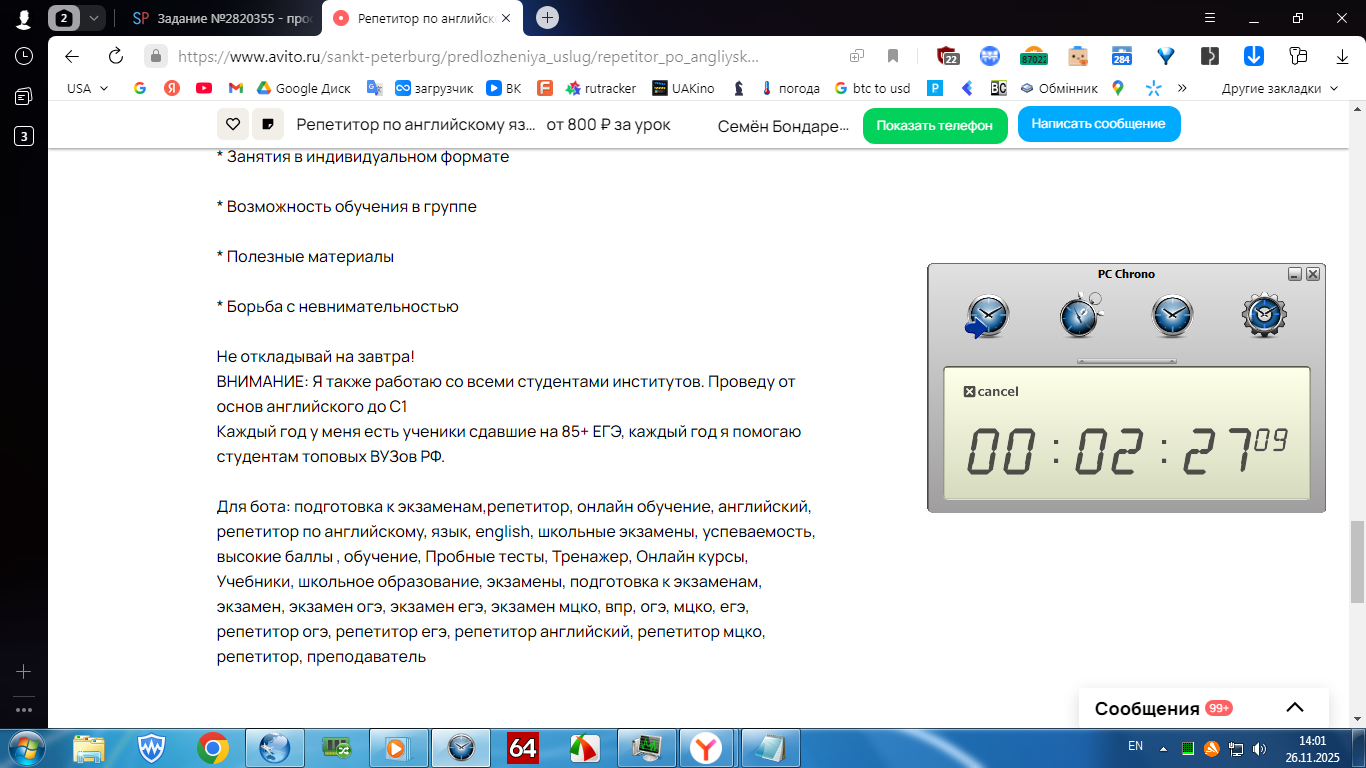Add a sidebar item with the plus icon
Image resolution: width=1366 pixels, height=768 pixels.
[x=23, y=671]
